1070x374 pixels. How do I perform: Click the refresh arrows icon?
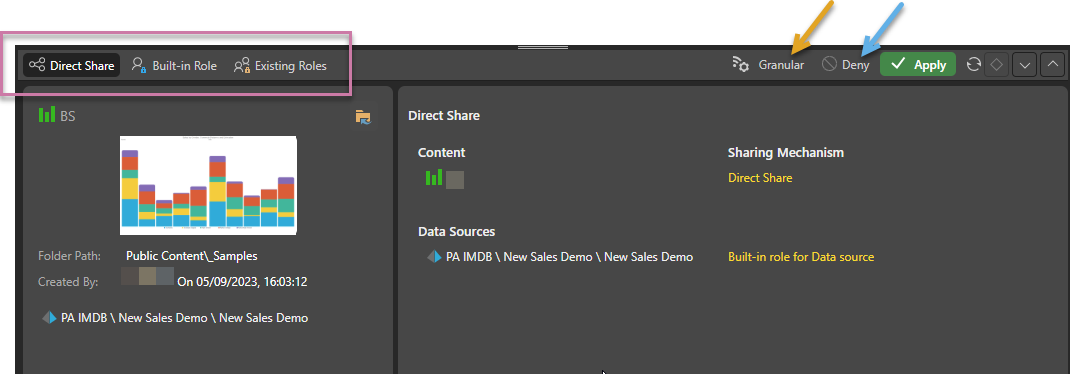(x=974, y=65)
